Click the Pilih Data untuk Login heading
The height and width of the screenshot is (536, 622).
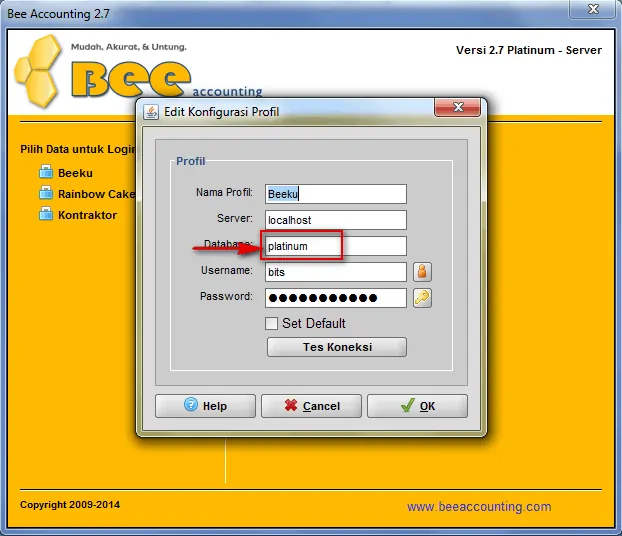point(78,149)
